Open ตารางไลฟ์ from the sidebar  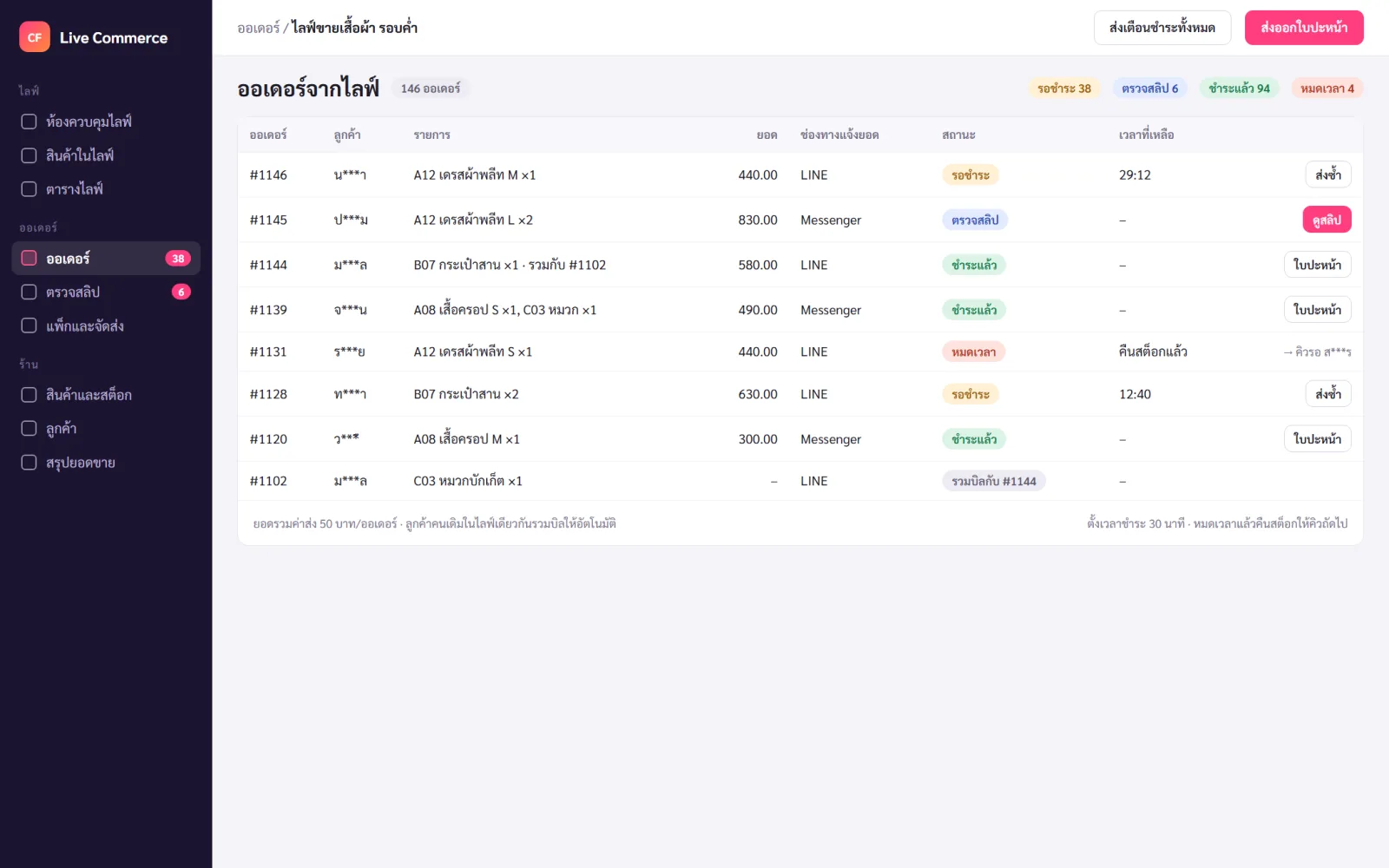pos(106,189)
